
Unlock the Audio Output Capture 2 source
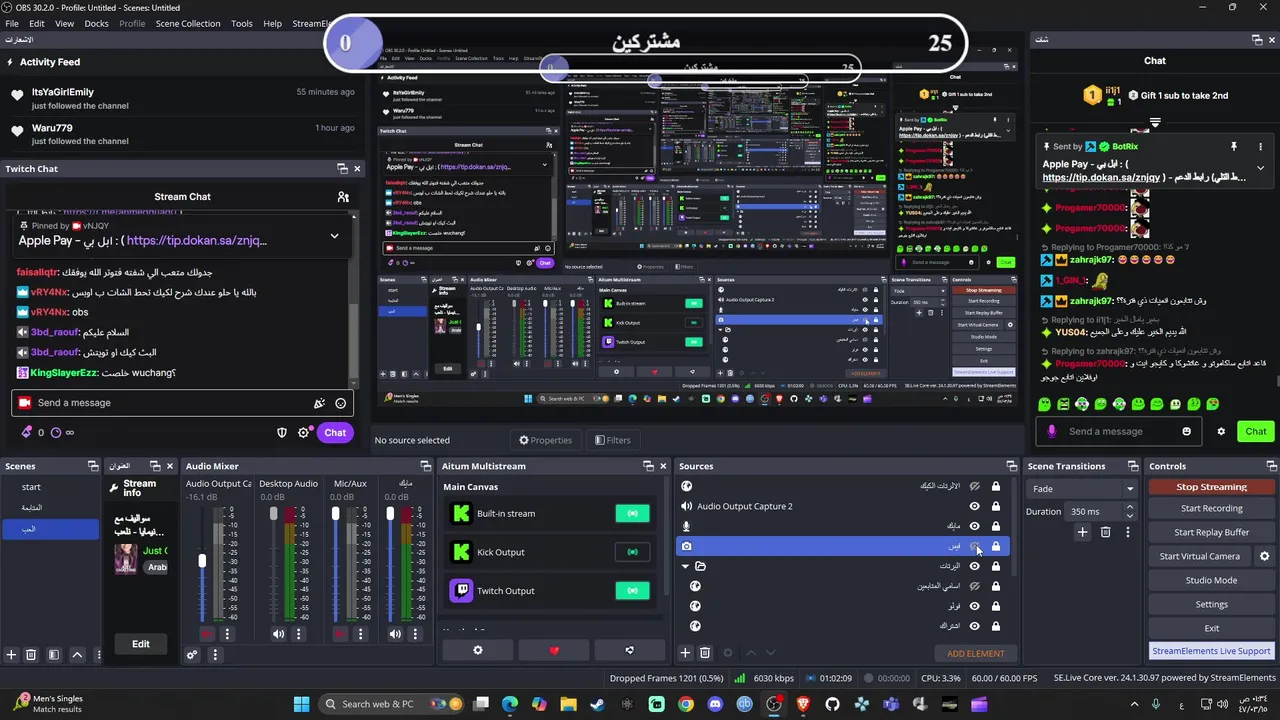[x=996, y=506]
